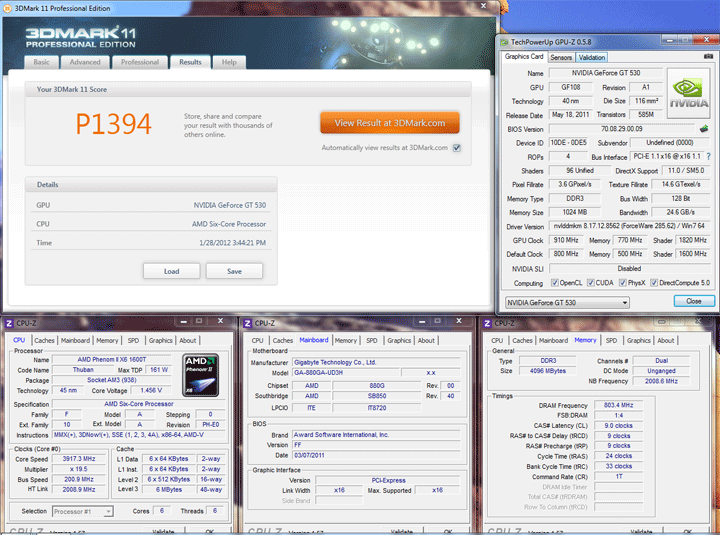This screenshot has width=720, height=535.
Task: Open Caches tab in the Memory CPU-Z window
Action: coord(523,340)
